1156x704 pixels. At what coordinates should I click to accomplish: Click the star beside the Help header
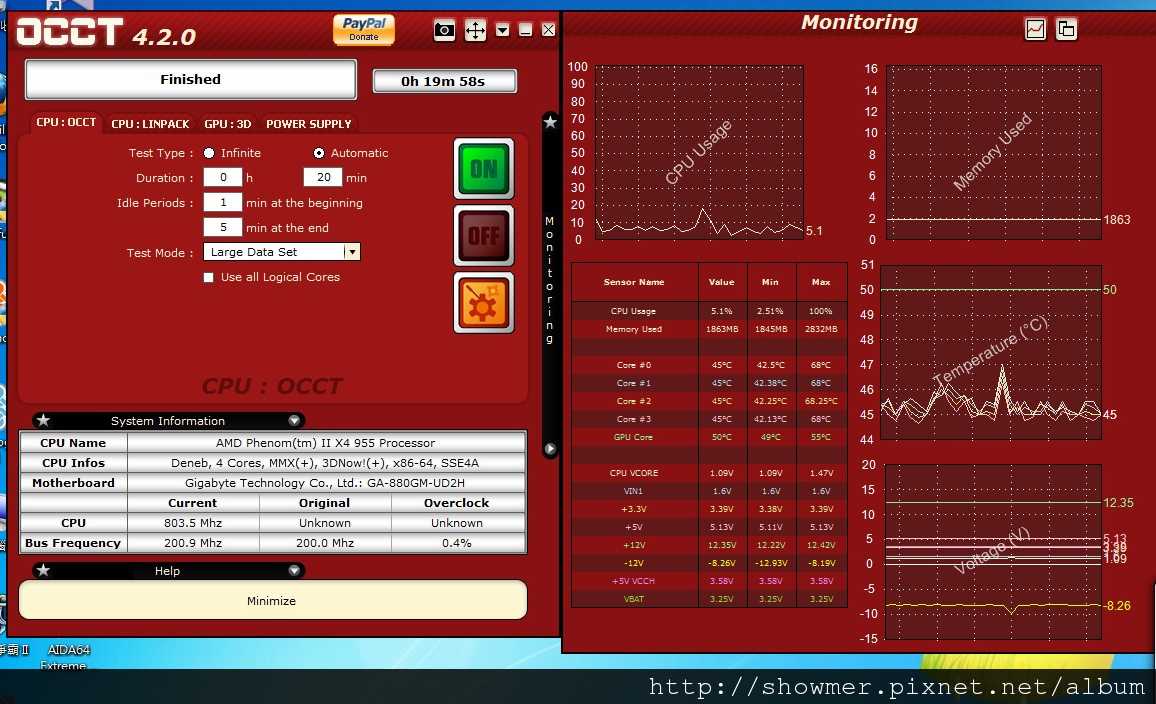point(43,570)
